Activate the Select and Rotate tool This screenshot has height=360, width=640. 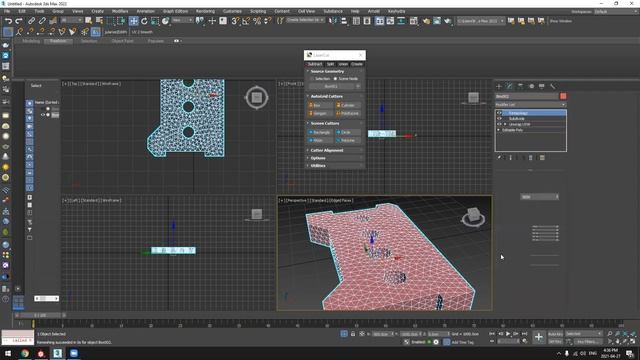click(144, 21)
